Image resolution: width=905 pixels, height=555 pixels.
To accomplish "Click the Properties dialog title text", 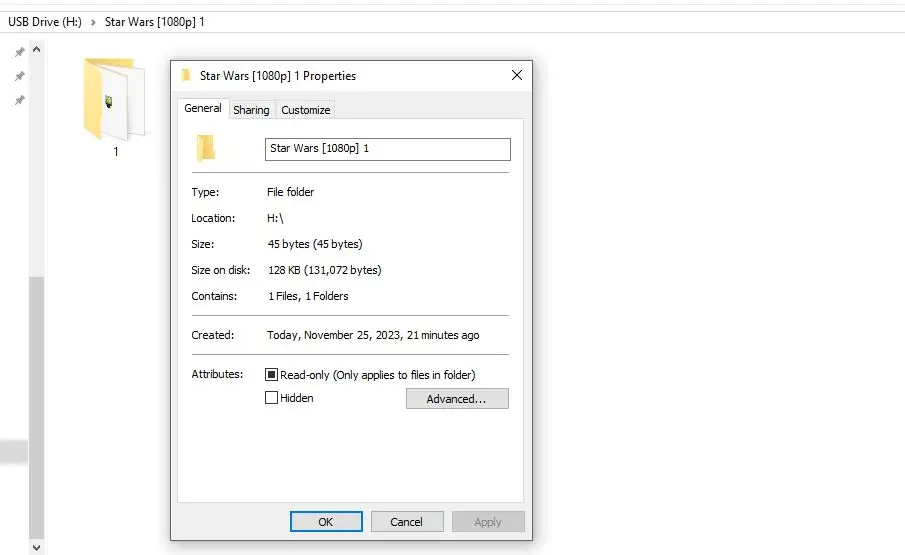I will tap(278, 76).
